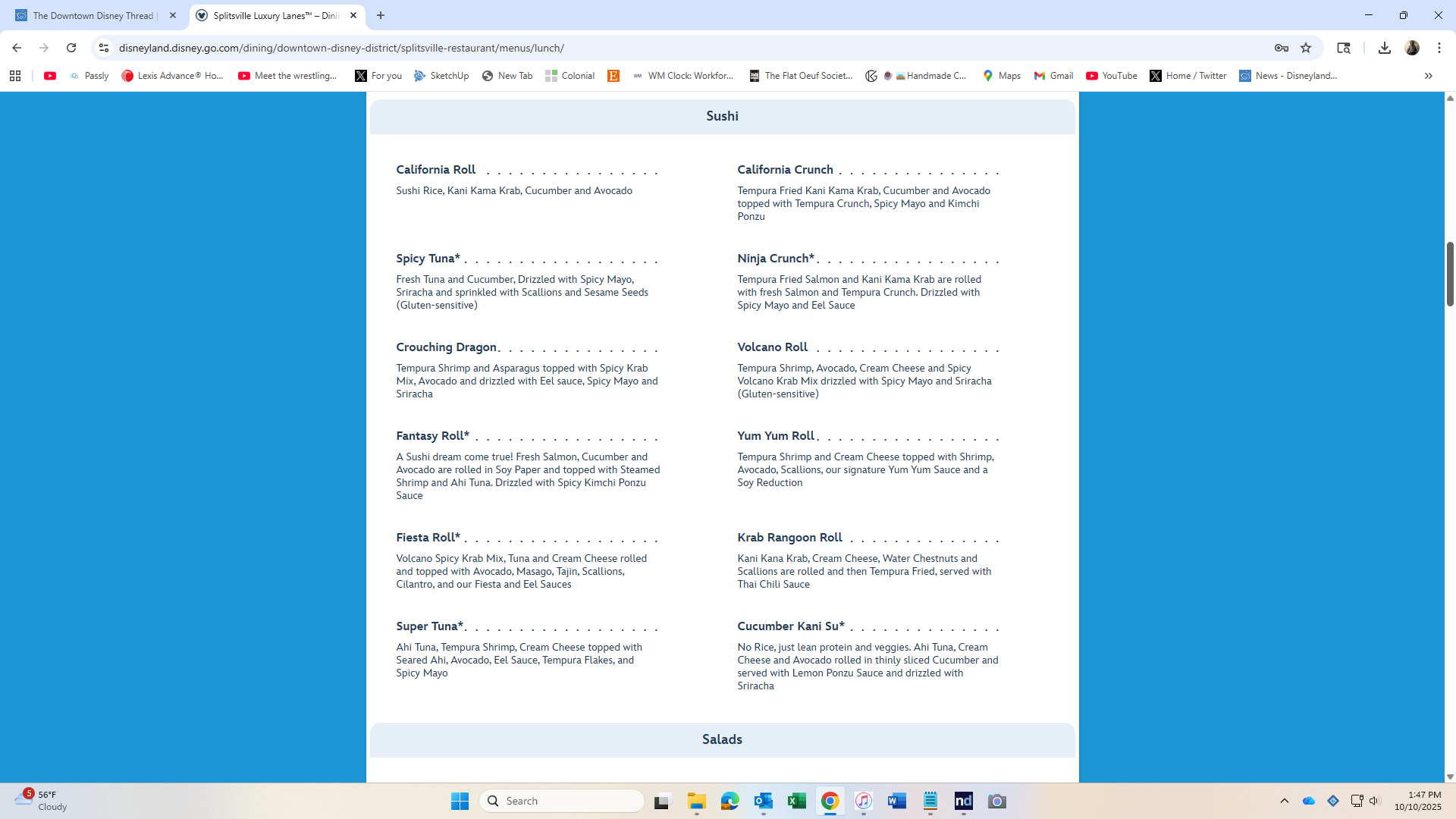1456x819 pixels.
Task: Open the News - Disneyland bookmark
Action: (1288, 76)
